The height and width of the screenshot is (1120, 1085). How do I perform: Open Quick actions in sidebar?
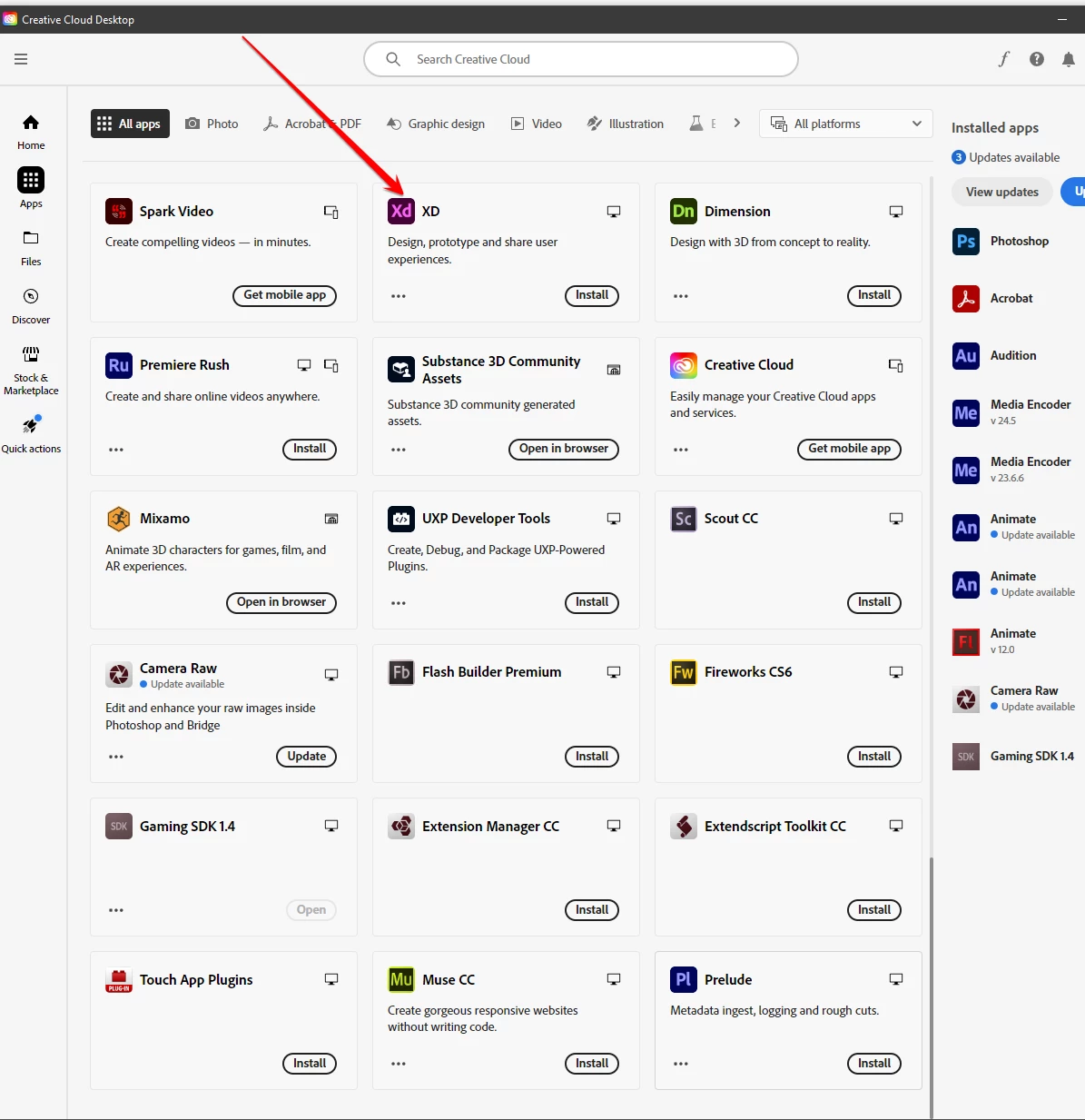[x=31, y=434]
